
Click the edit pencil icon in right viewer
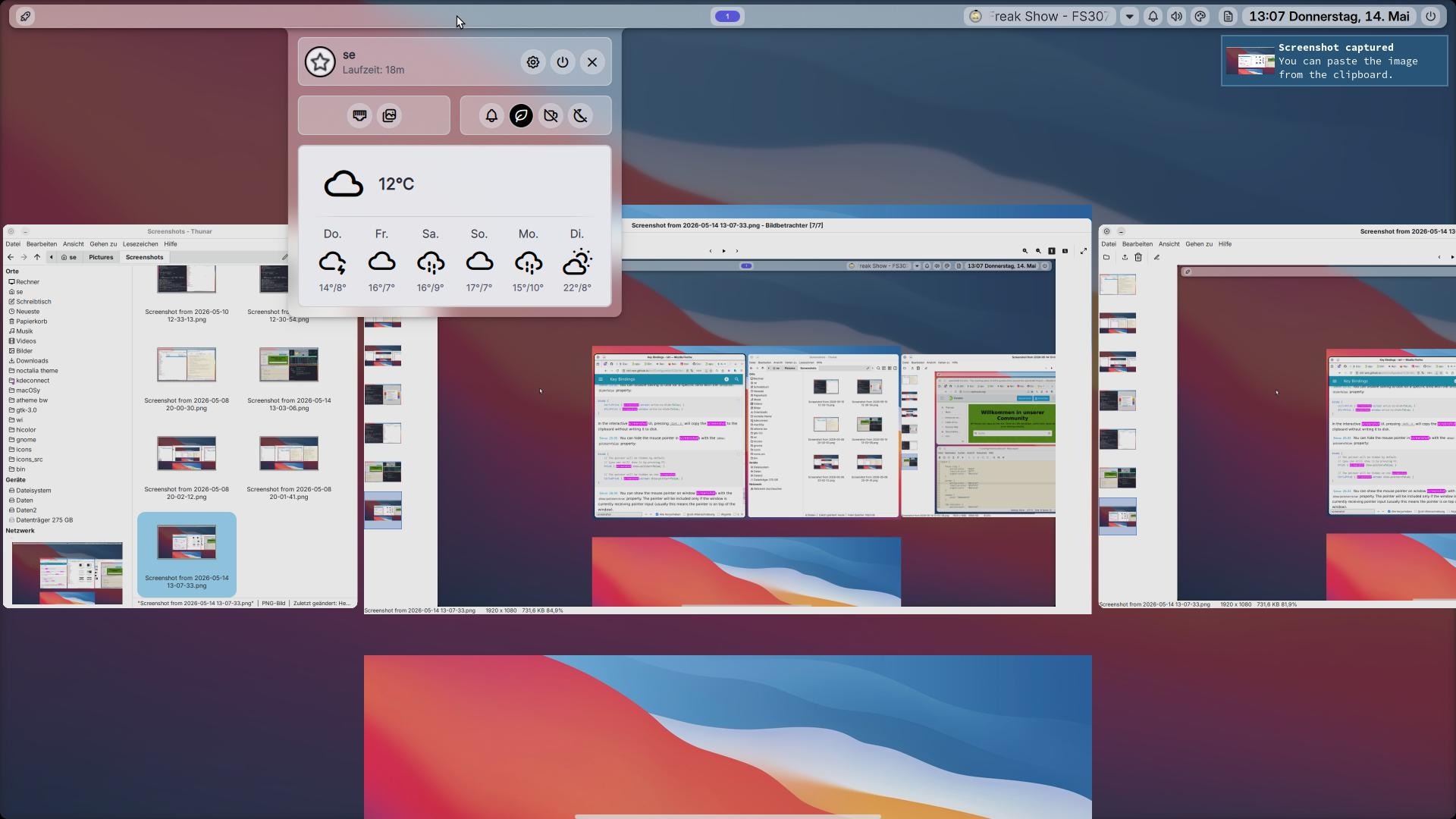(x=1156, y=257)
